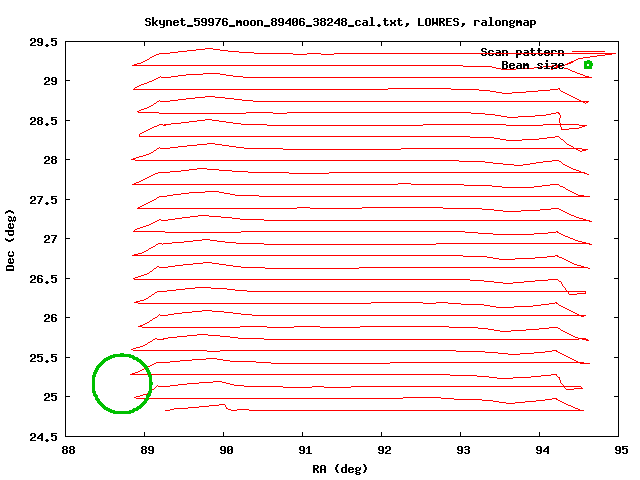The image size is (640, 480).
Task: Click the y-axis tick label 27.5
Action: tap(43, 200)
